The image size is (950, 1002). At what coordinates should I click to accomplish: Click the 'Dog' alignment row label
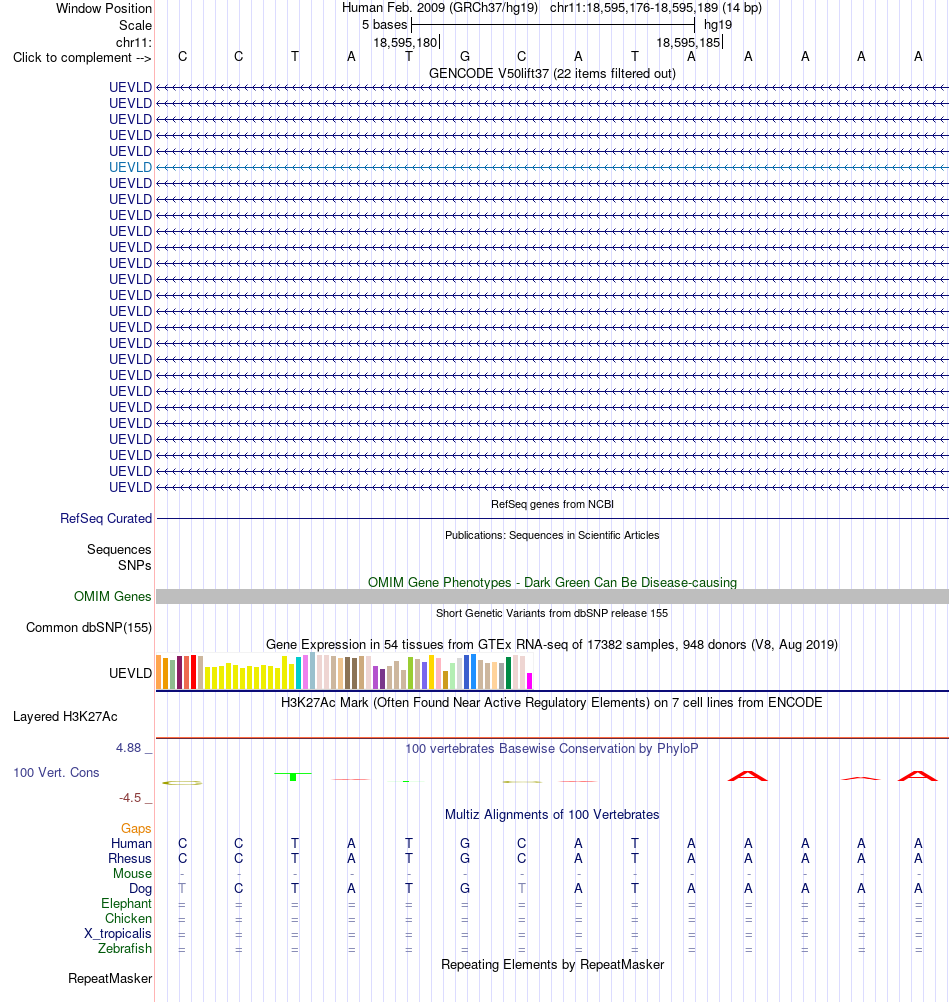(141, 889)
